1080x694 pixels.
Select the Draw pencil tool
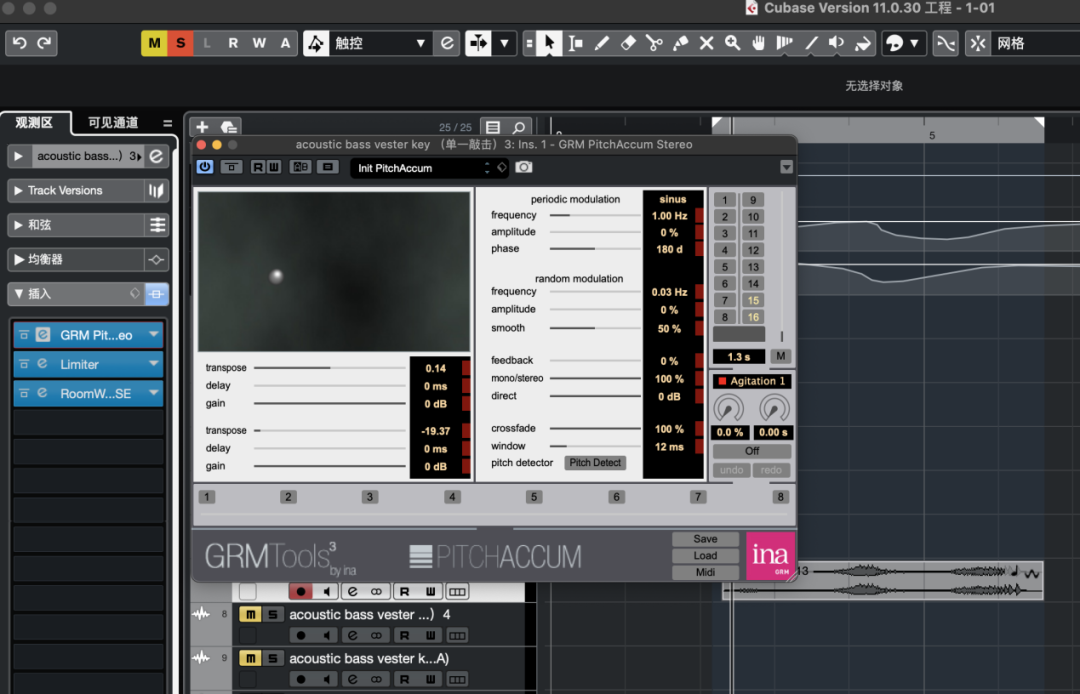point(601,43)
